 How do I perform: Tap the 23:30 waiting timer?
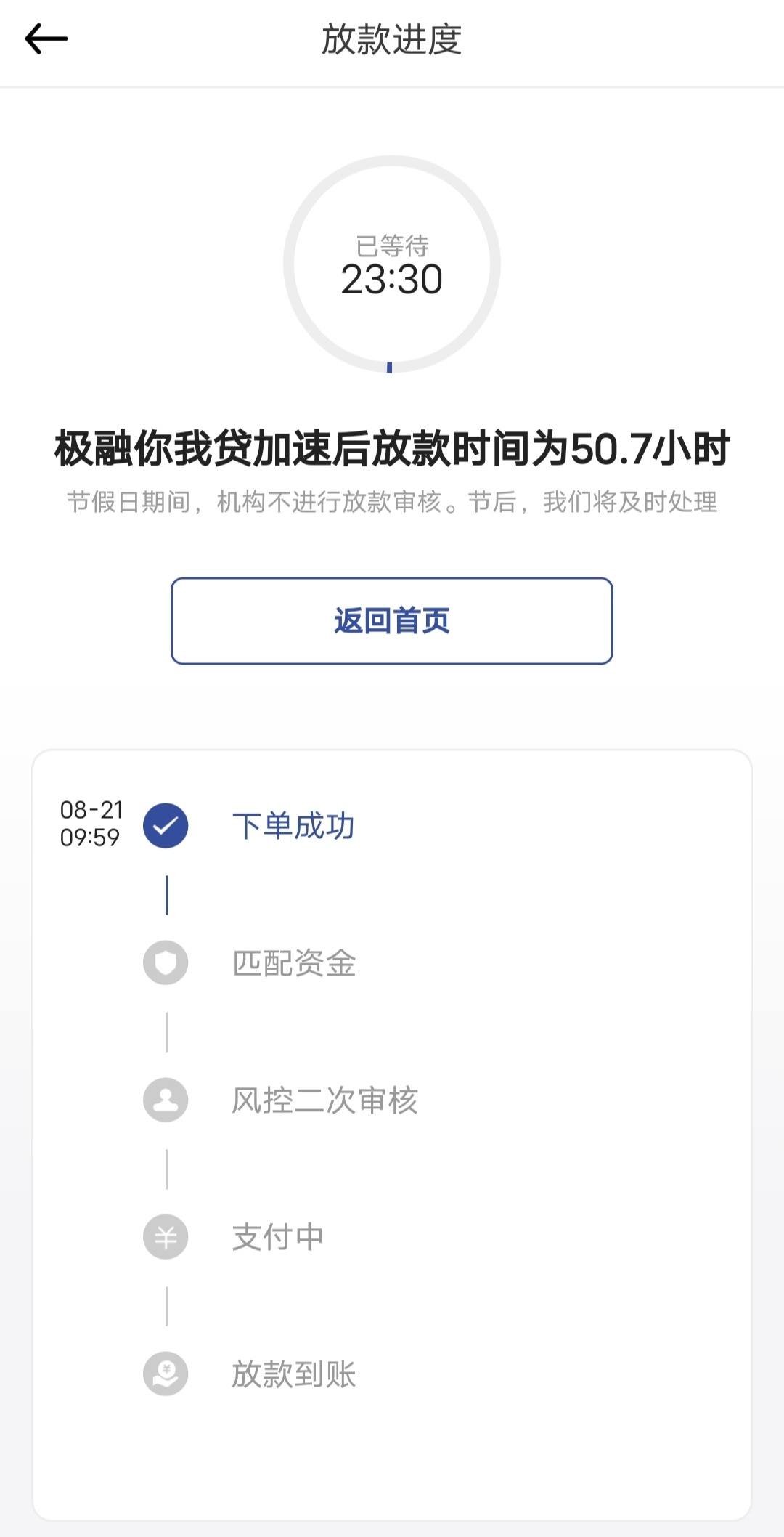392,280
